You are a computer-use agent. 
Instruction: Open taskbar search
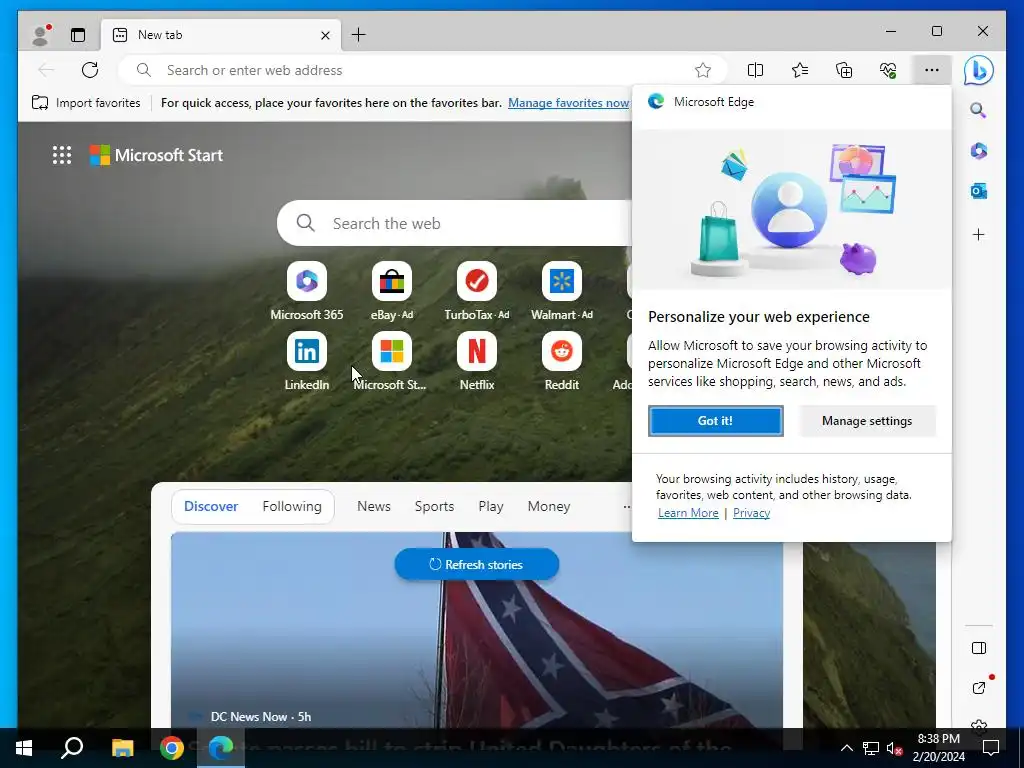pos(72,748)
